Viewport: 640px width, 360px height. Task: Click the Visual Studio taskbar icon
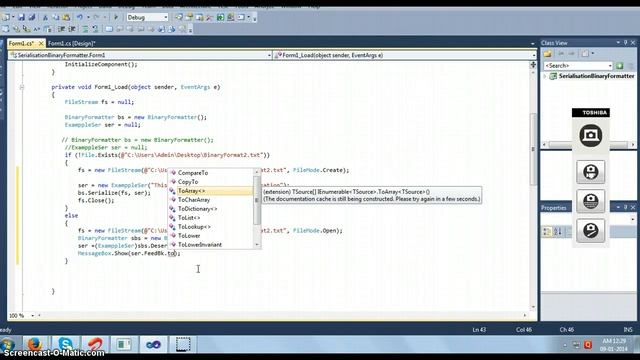coord(153,345)
